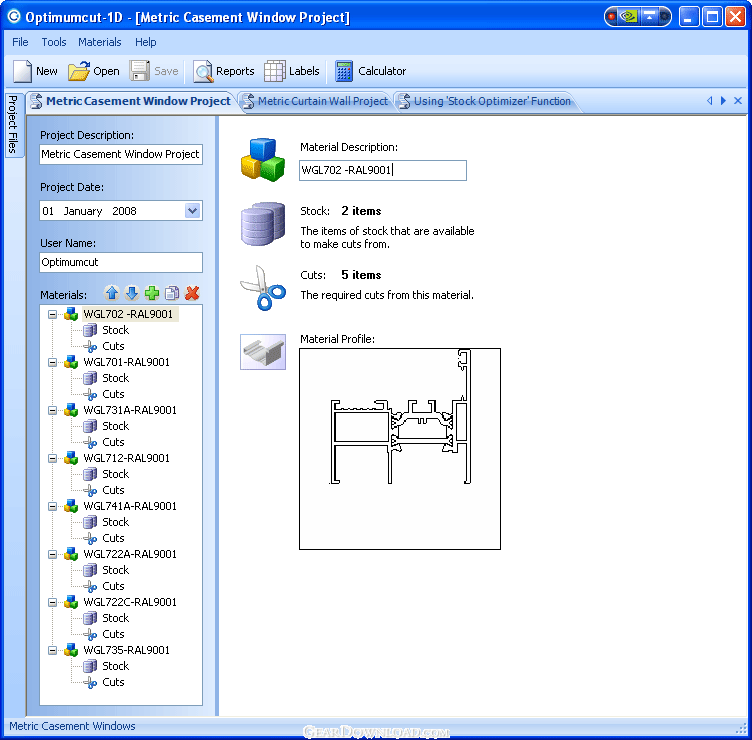The height and width of the screenshot is (740, 752).
Task: Collapse the WGL702 -RAL9001 tree node
Action: (x=52, y=315)
